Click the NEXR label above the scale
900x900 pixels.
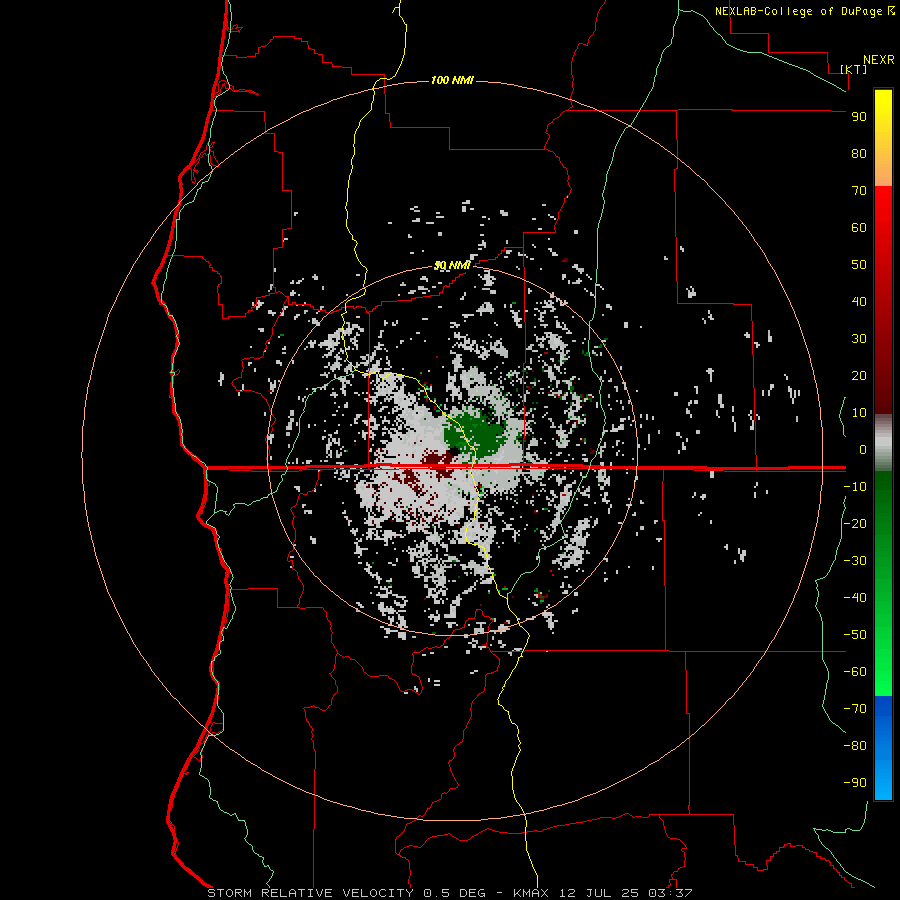click(x=879, y=60)
